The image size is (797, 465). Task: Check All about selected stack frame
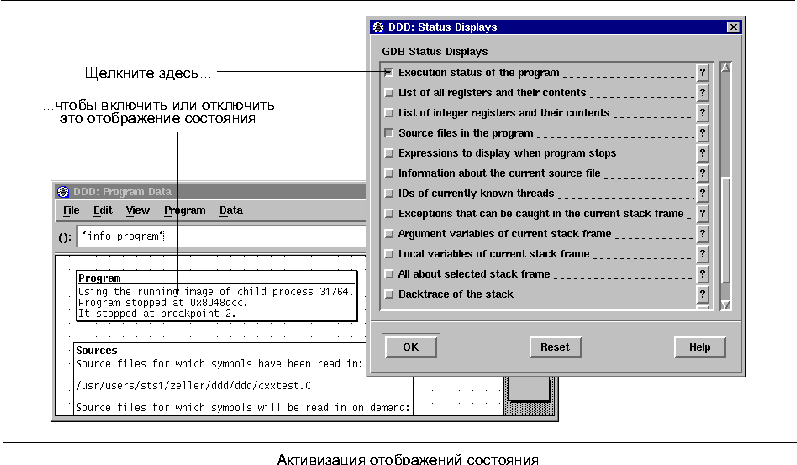[x=389, y=274]
